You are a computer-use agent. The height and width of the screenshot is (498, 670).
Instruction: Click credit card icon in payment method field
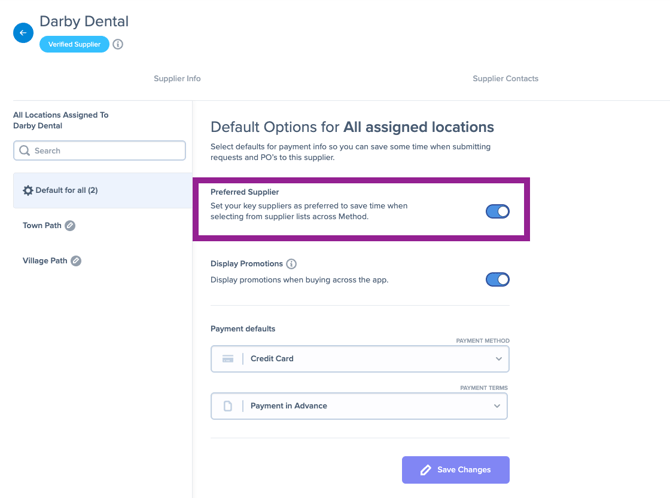click(228, 359)
